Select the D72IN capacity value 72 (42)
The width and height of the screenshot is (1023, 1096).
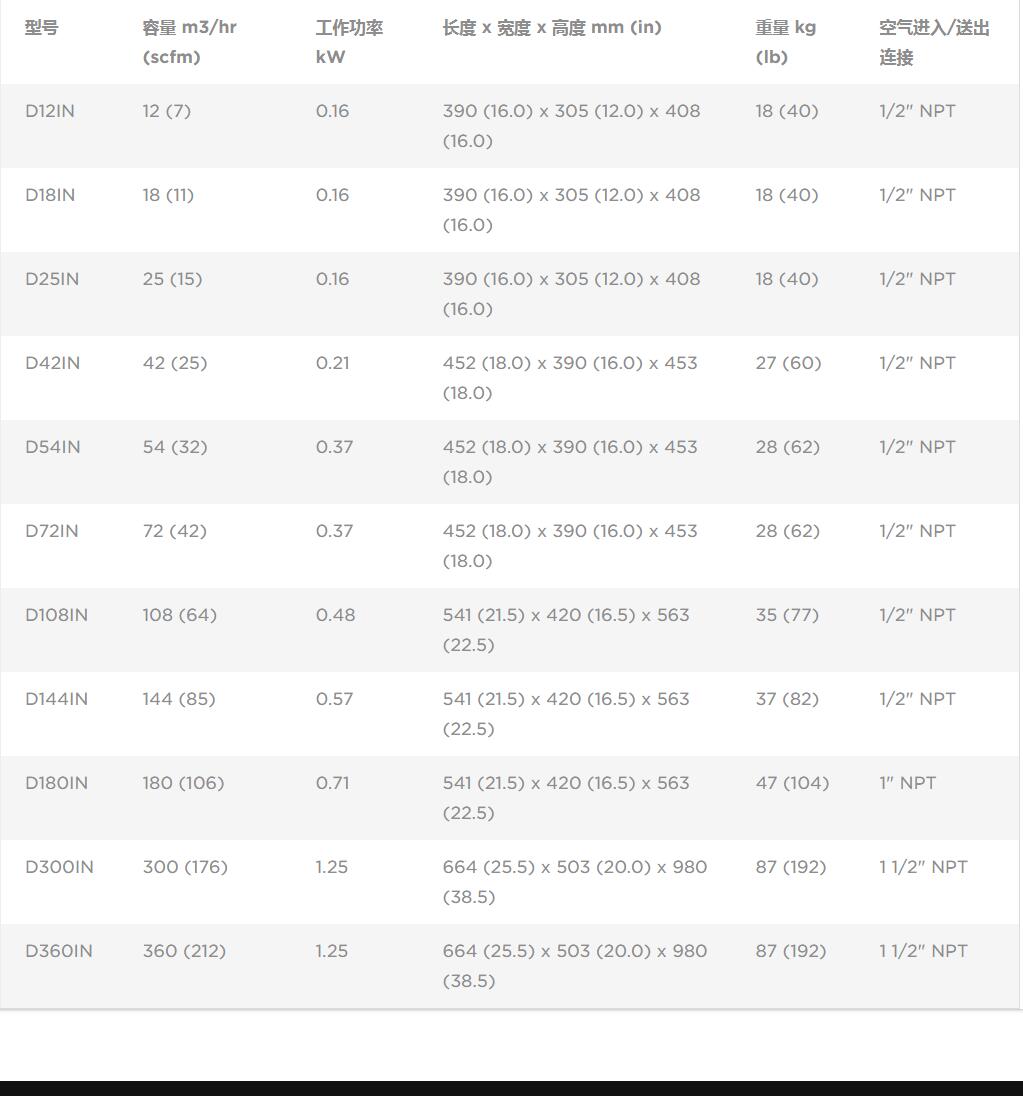[175, 531]
